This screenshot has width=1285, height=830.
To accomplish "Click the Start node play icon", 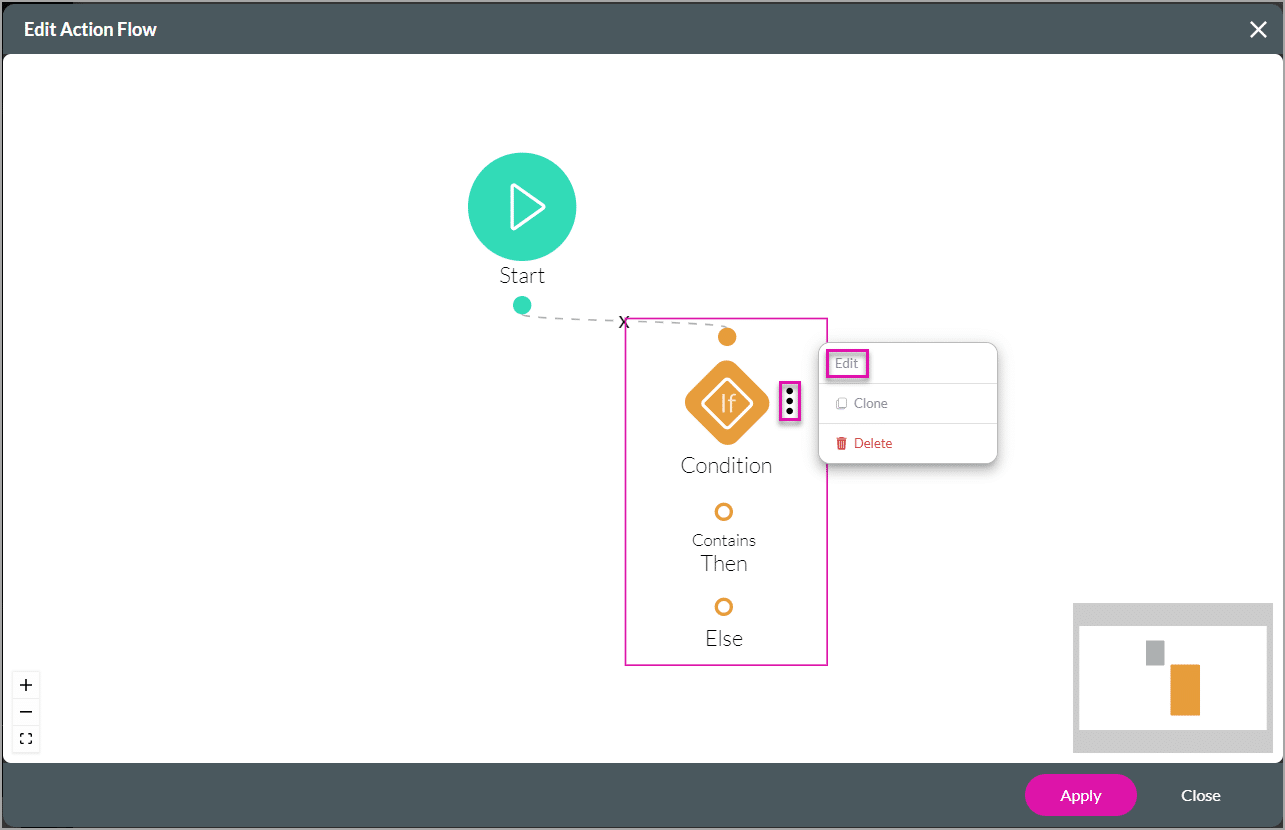I will click(522, 206).
